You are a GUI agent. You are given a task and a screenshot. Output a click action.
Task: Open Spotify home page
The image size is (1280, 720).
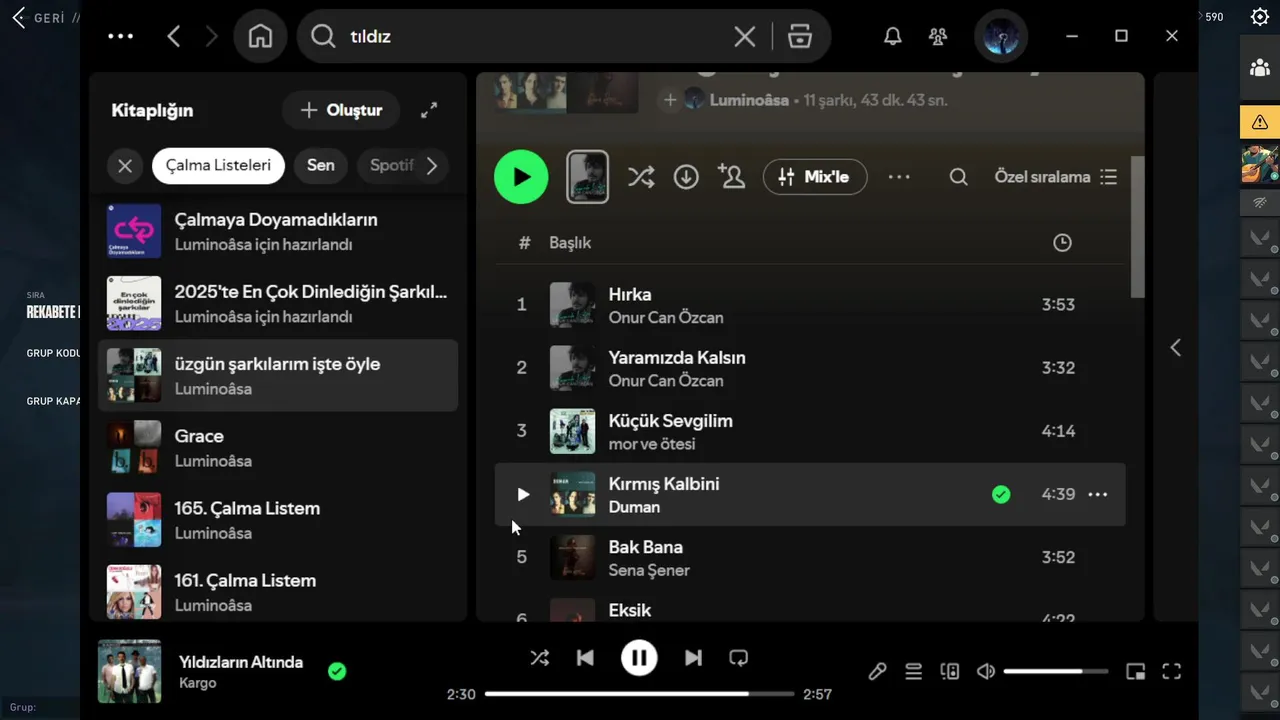click(260, 36)
